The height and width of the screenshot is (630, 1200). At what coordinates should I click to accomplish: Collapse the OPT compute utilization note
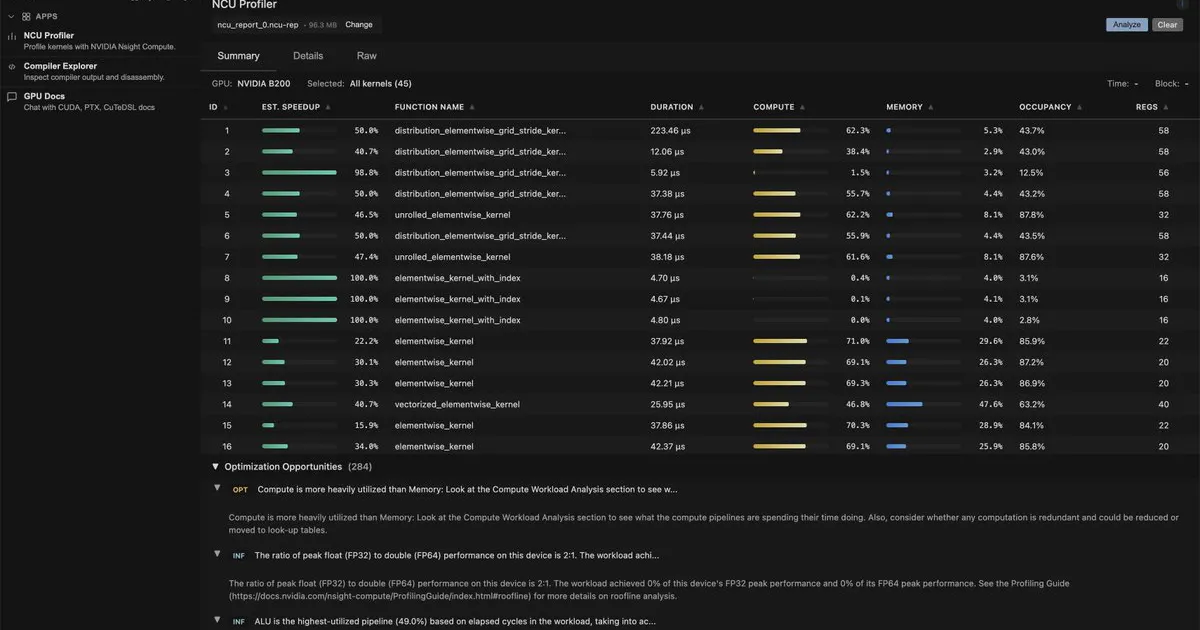pos(217,488)
